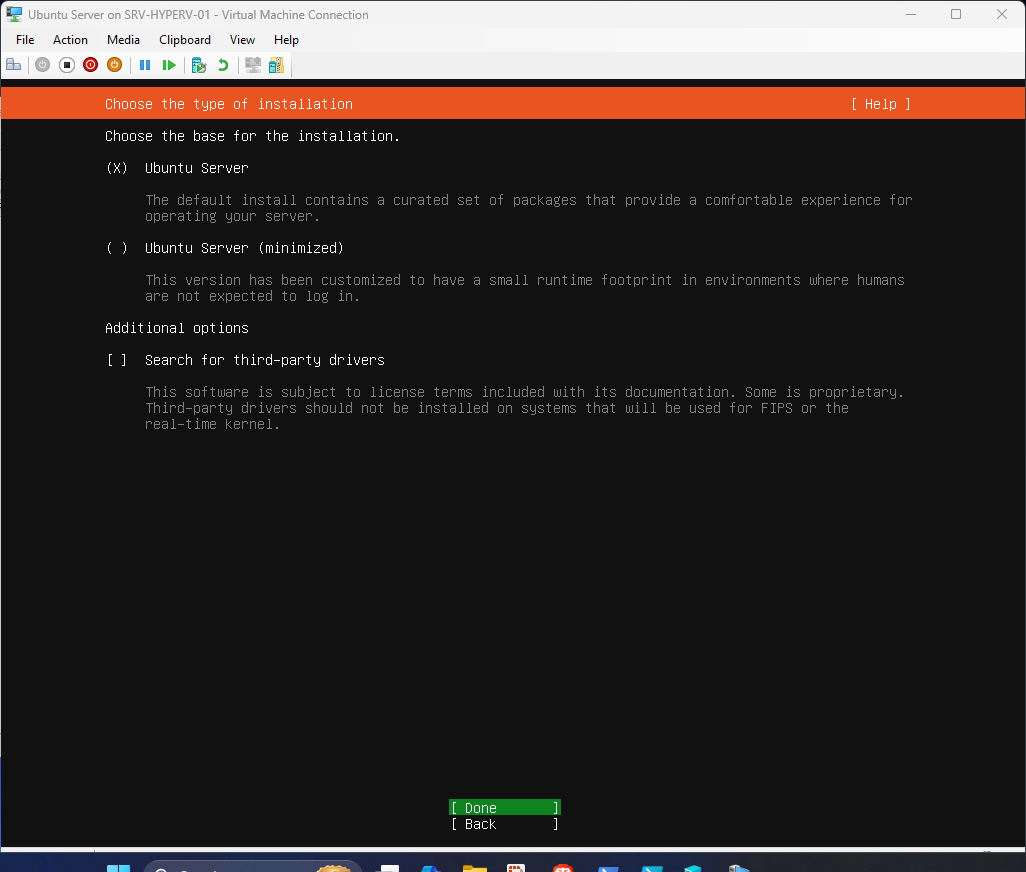This screenshot has height=872, width=1026.
Task: Open installer Help in top-right corner
Action: click(x=879, y=103)
